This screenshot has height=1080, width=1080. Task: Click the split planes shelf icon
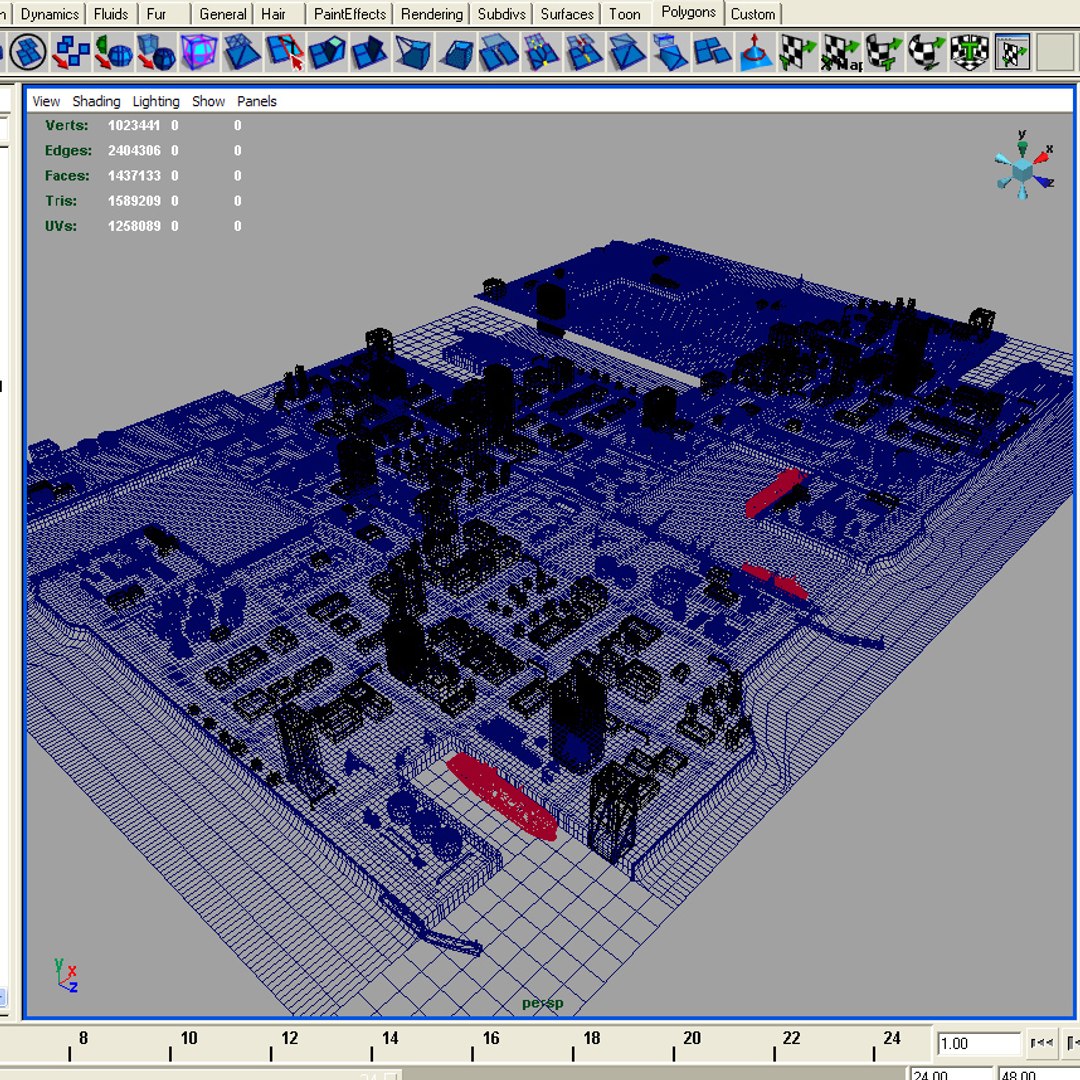click(499, 52)
